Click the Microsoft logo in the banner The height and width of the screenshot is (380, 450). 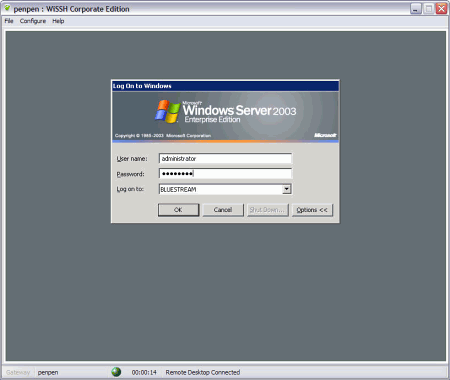click(x=325, y=135)
